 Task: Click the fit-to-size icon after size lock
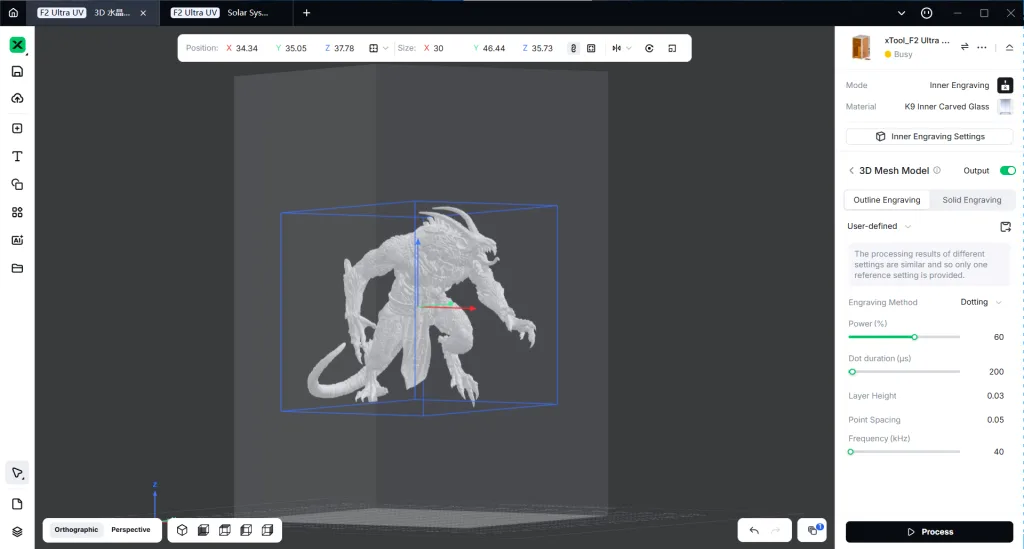pos(591,48)
